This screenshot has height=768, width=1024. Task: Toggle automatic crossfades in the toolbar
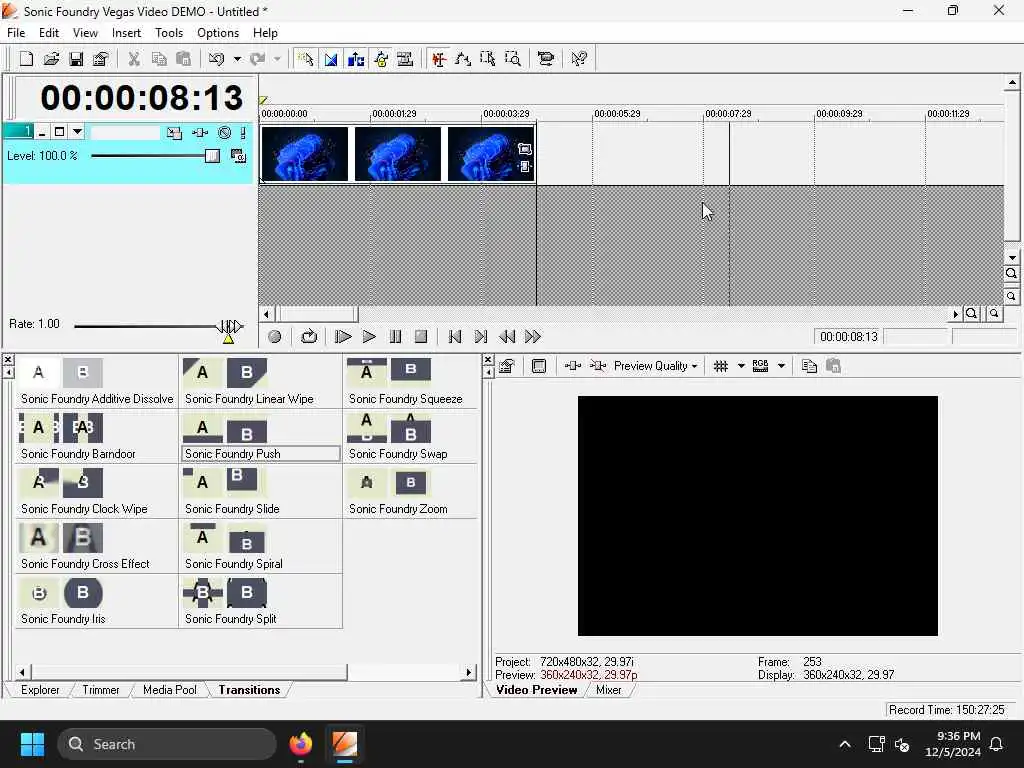tap(331, 59)
